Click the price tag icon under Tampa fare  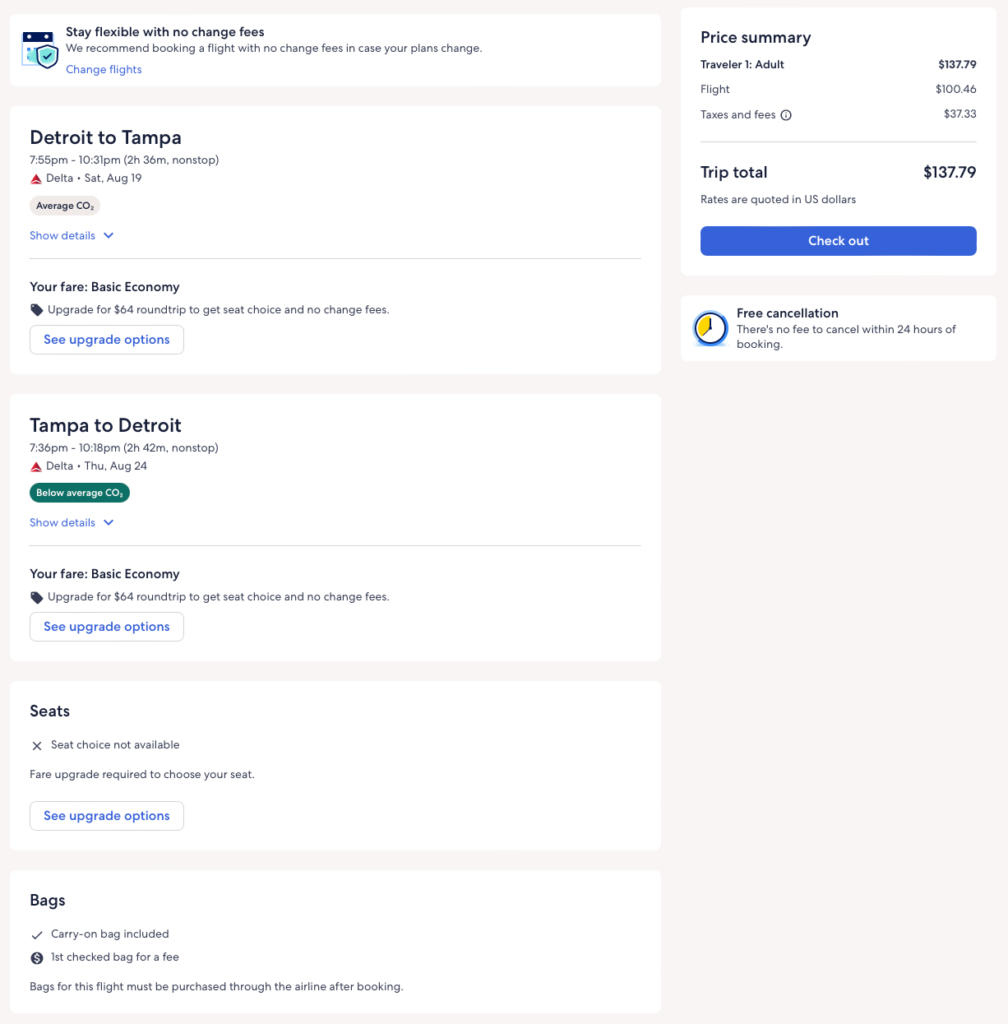coord(37,597)
